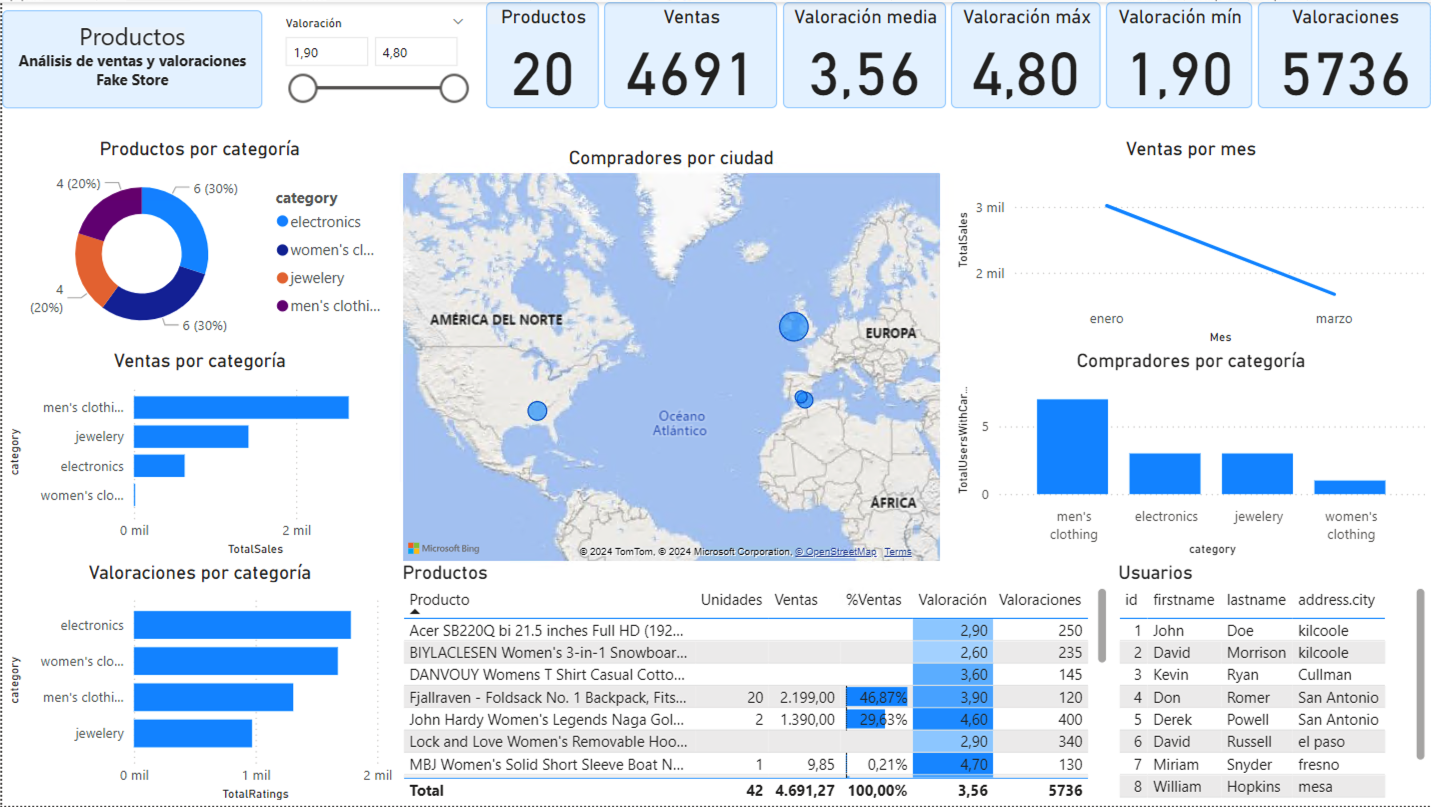
Task: Select the BIYLACLESEN Women's Snowboard product row
Action: click(x=746, y=652)
